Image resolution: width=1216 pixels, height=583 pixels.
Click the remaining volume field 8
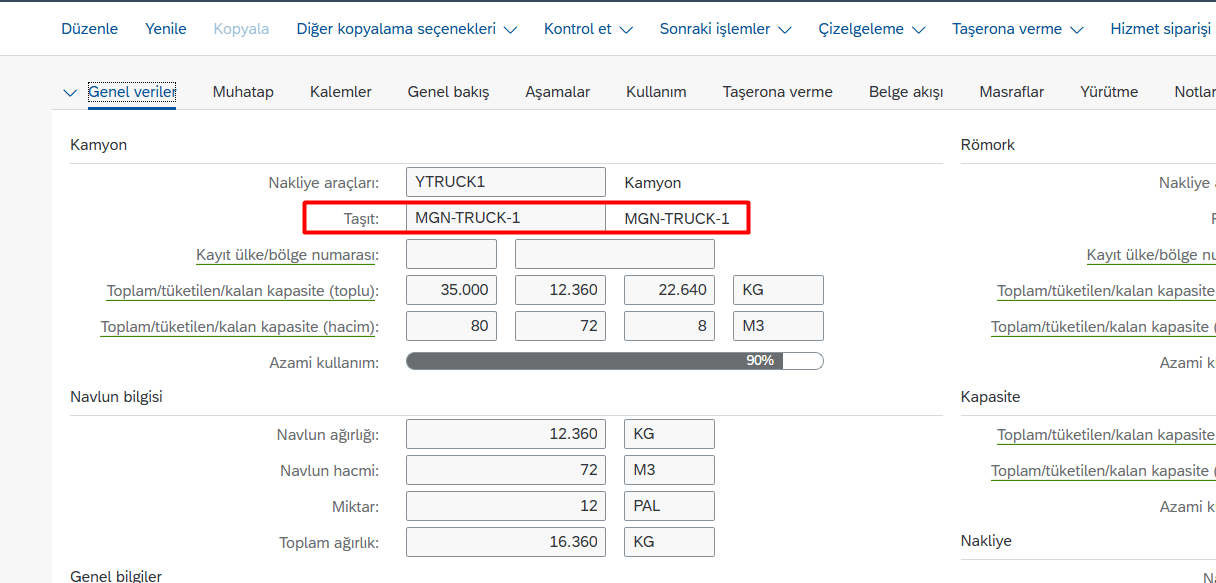(x=669, y=326)
